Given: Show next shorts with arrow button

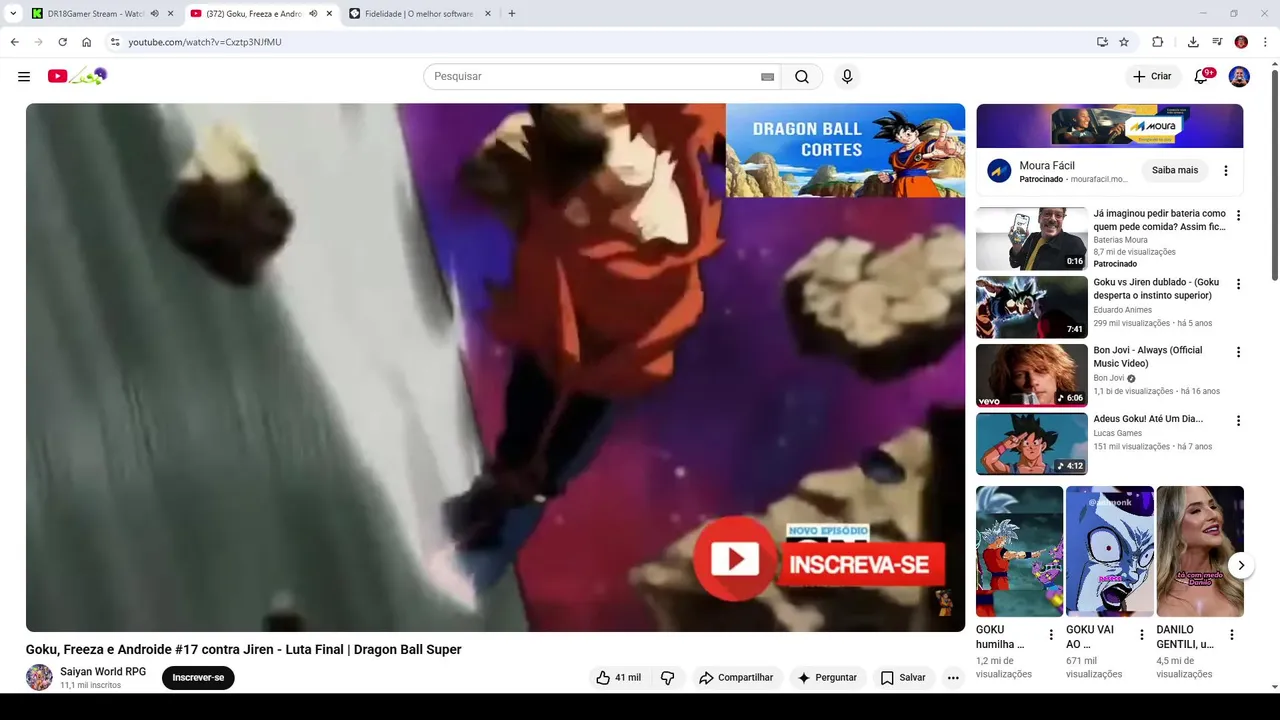Looking at the screenshot, I should [x=1241, y=566].
